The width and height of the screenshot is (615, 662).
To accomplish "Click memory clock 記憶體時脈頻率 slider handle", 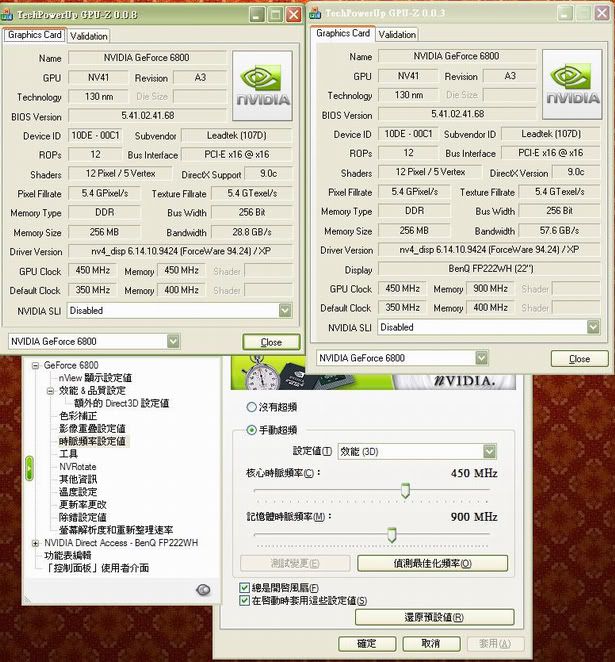I will [x=392, y=535].
